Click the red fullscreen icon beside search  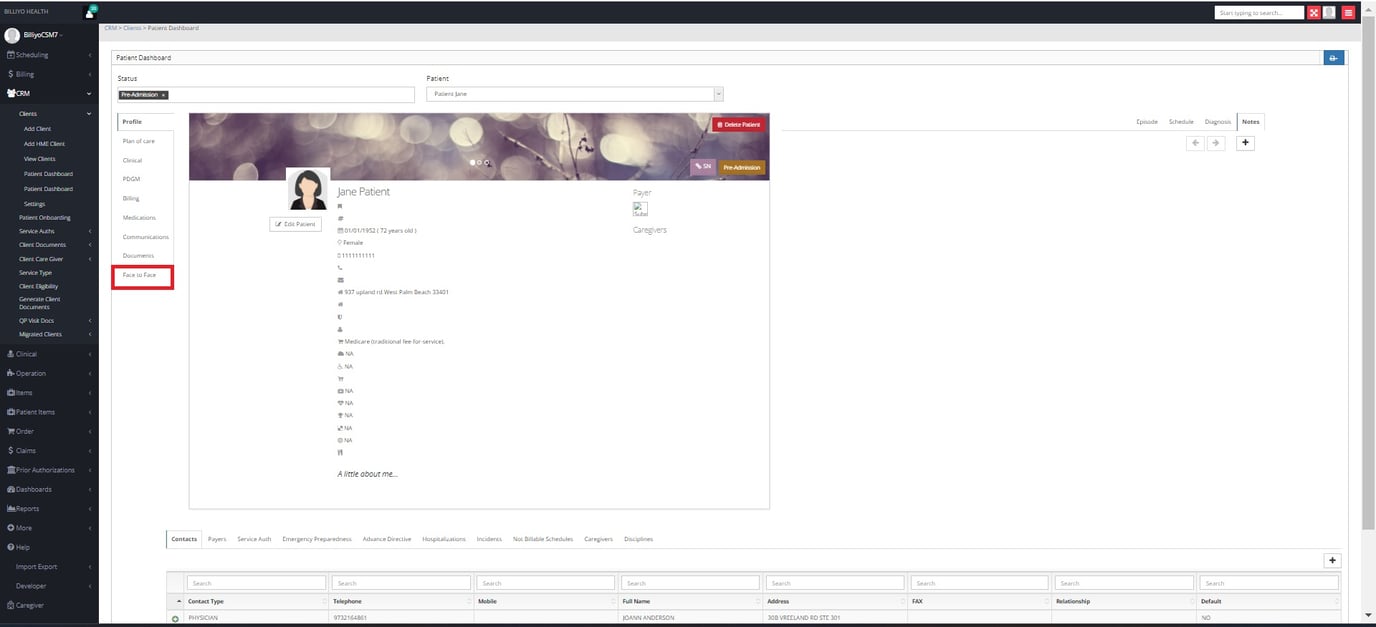1314,13
